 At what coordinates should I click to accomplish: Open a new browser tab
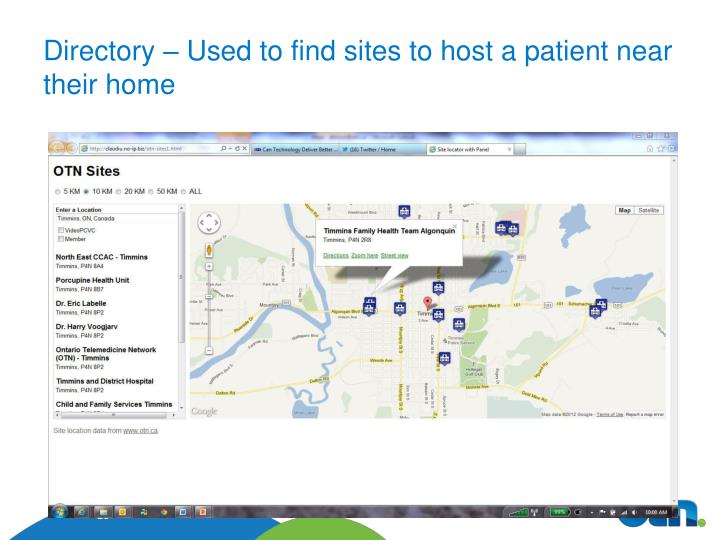click(x=520, y=150)
